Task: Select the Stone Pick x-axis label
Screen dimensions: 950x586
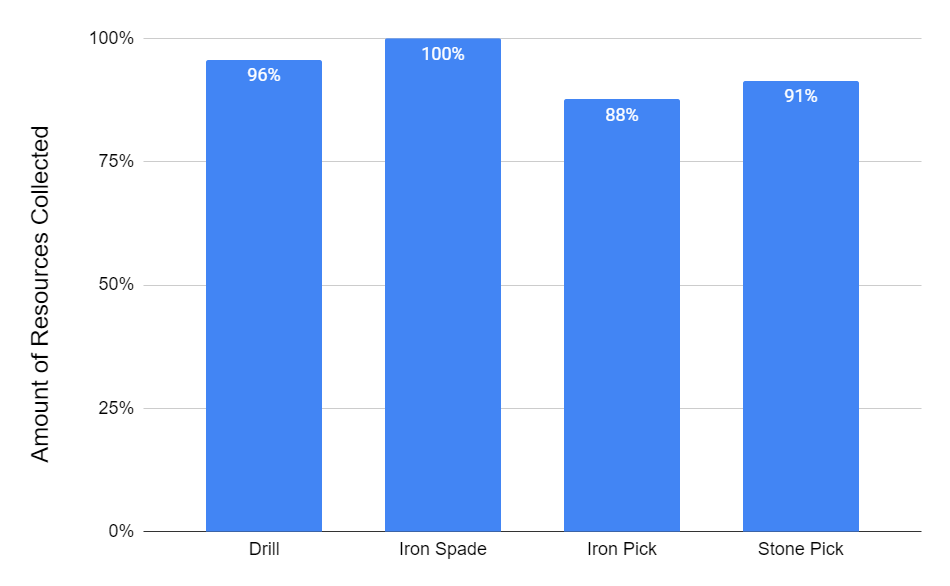Action: pos(800,549)
